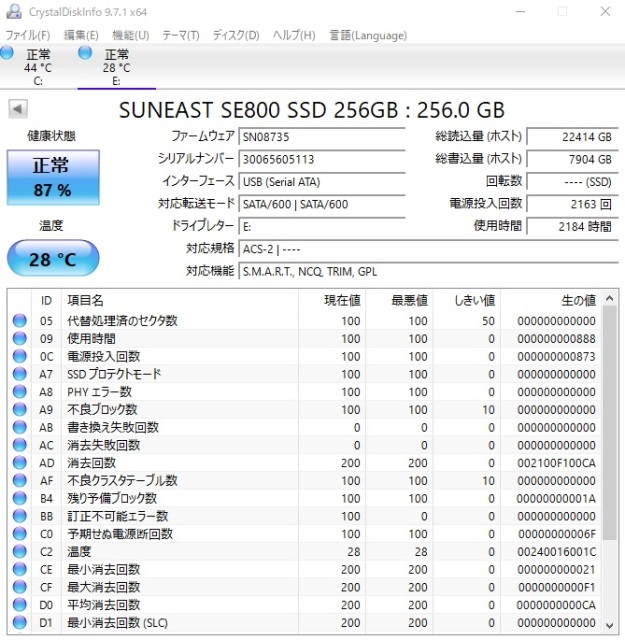Image resolution: width=625 pixels, height=640 pixels.
Task: Click the blue status dot for ID C0
Action: tap(19, 534)
